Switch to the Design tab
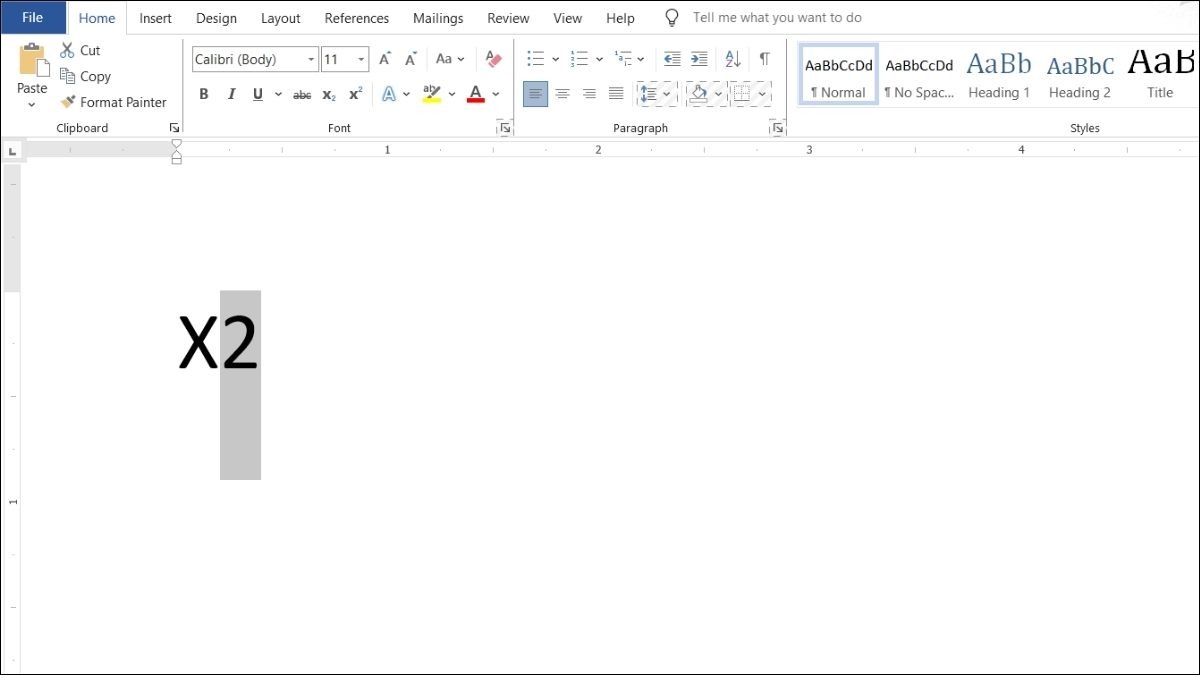 point(217,18)
